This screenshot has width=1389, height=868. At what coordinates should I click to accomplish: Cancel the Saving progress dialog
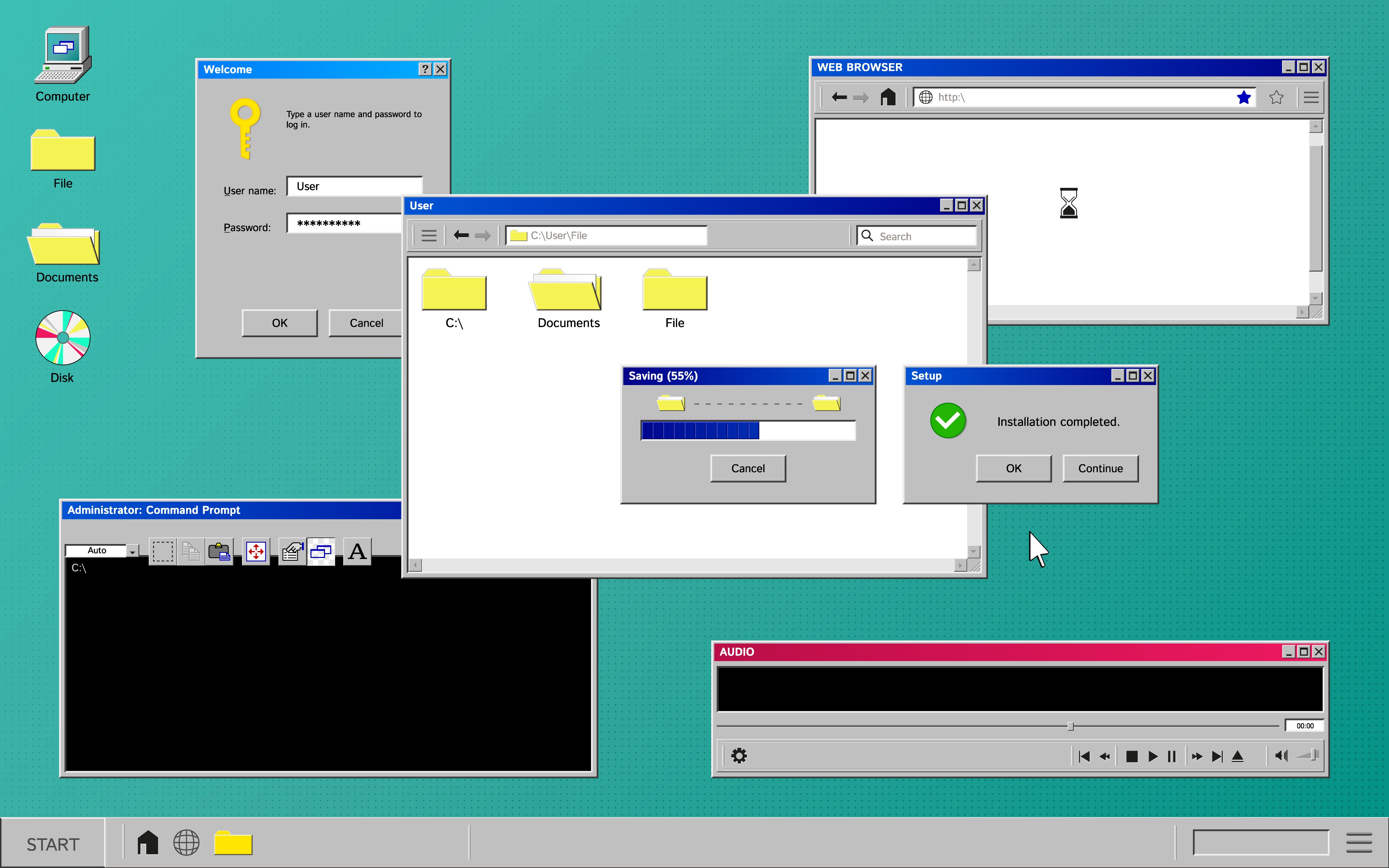(x=747, y=468)
